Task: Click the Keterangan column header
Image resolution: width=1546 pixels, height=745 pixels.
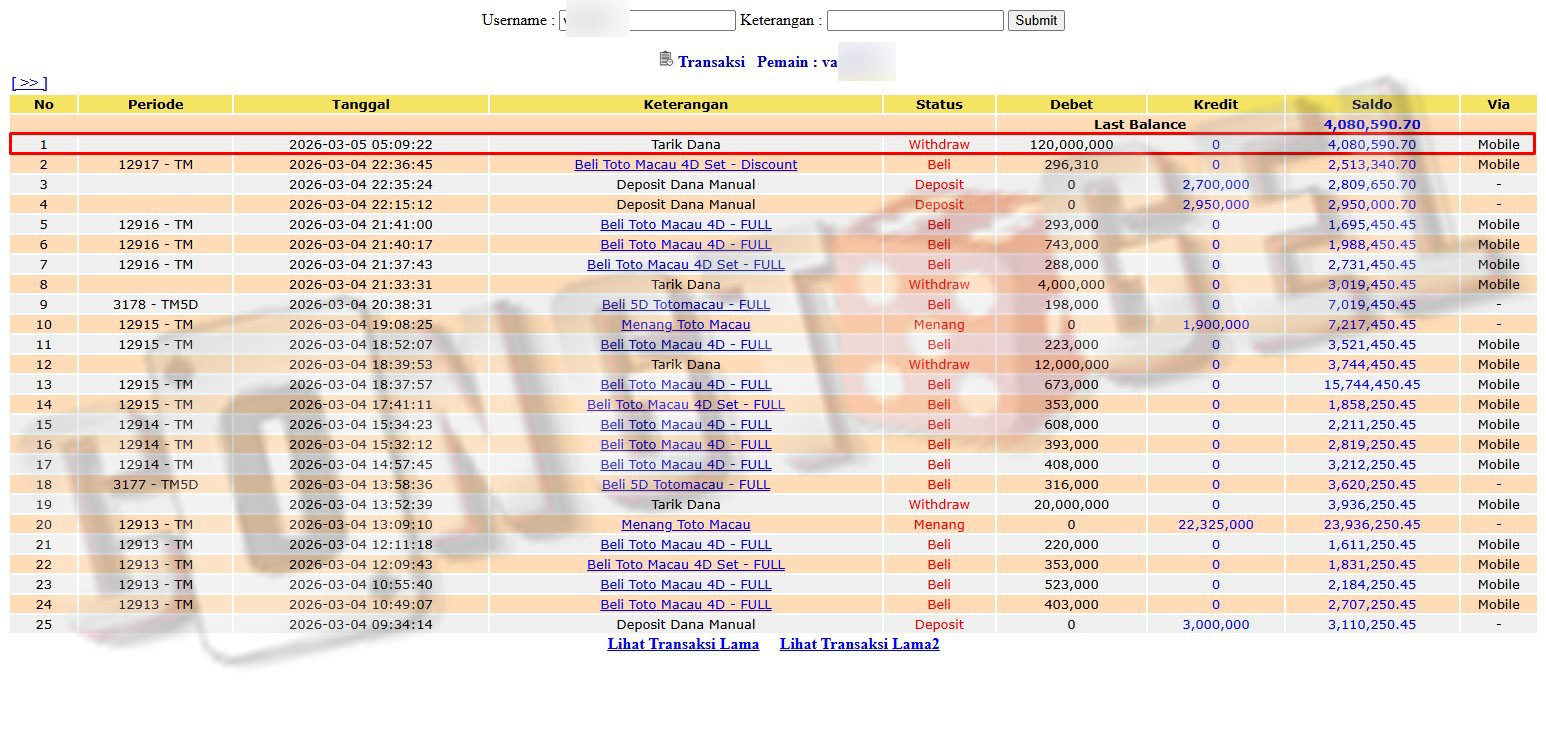Action: pyautogui.click(x=685, y=104)
